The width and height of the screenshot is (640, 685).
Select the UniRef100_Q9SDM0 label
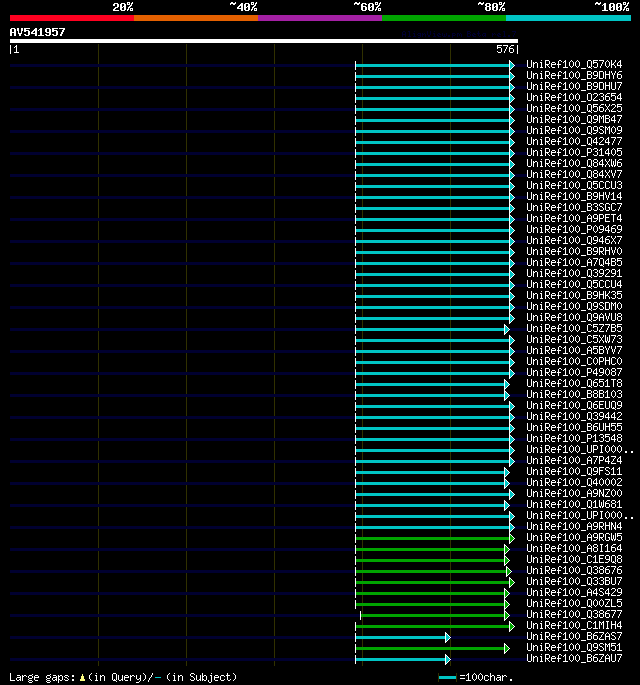574,306
